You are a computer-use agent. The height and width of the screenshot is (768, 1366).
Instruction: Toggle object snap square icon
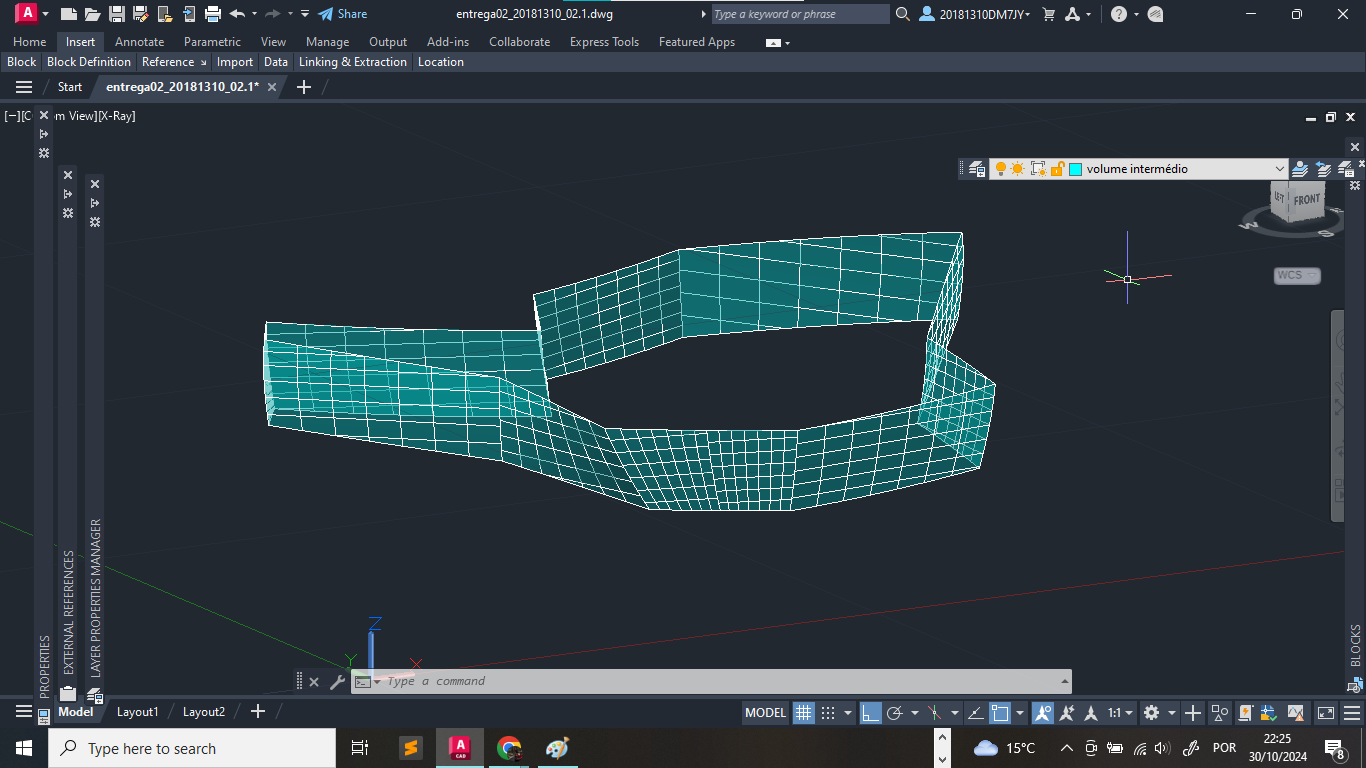[1000, 713]
